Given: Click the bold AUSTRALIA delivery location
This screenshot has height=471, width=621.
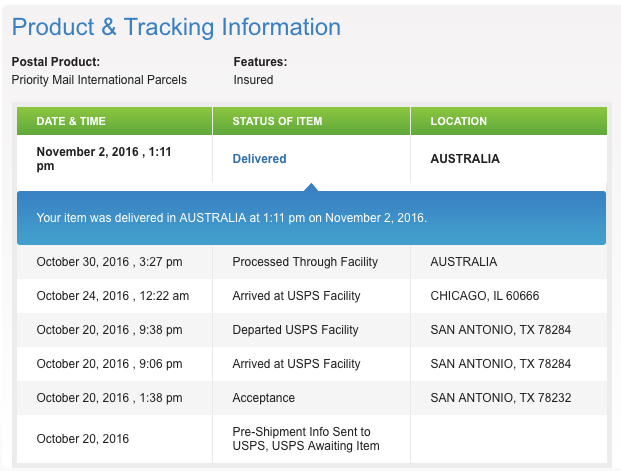Looking at the screenshot, I should pyautogui.click(x=465, y=159).
